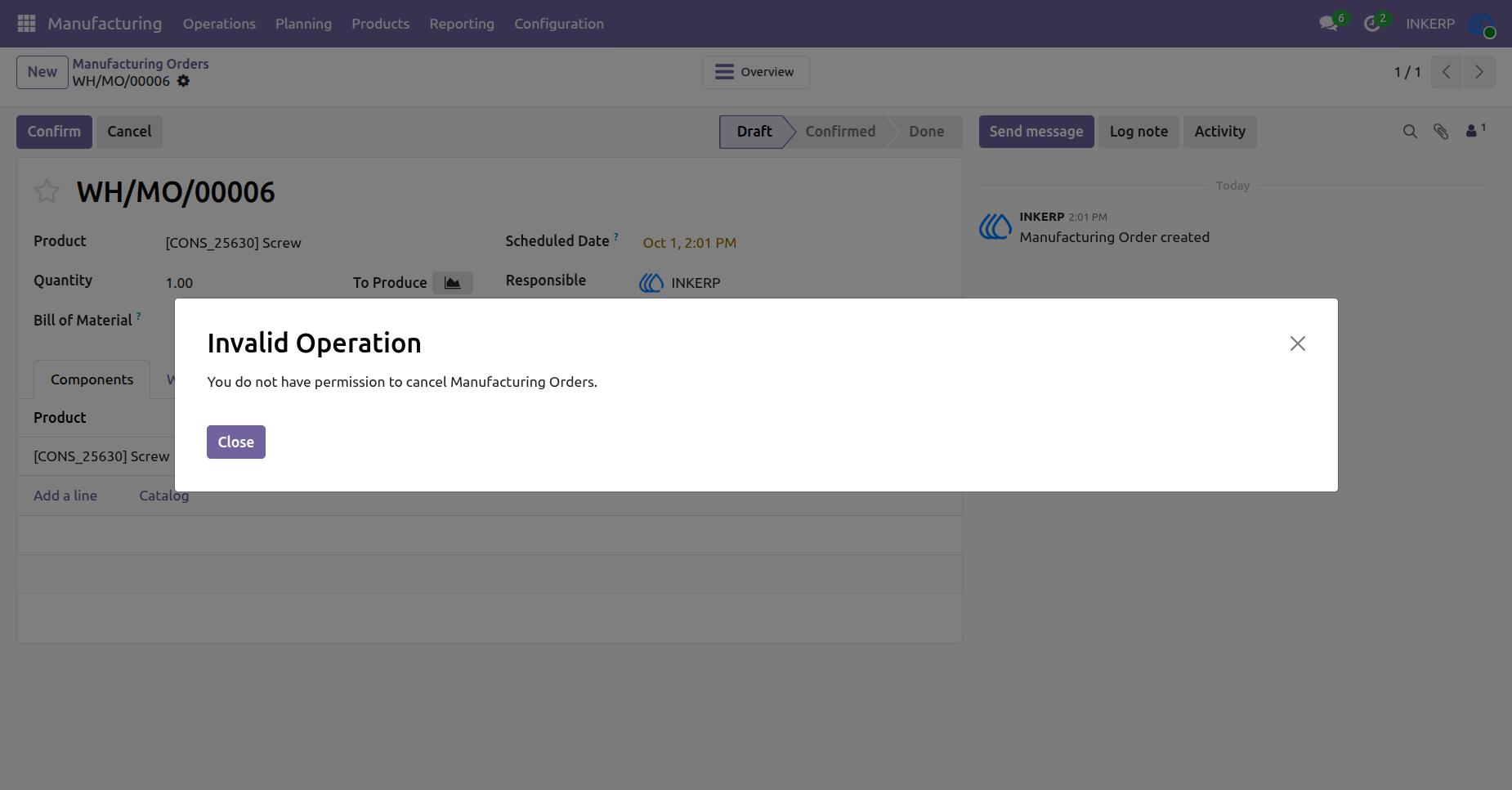Click the To Produce forecast chart icon
Image resolution: width=1512 pixels, height=790 pixels.
(x=452, y=283)
